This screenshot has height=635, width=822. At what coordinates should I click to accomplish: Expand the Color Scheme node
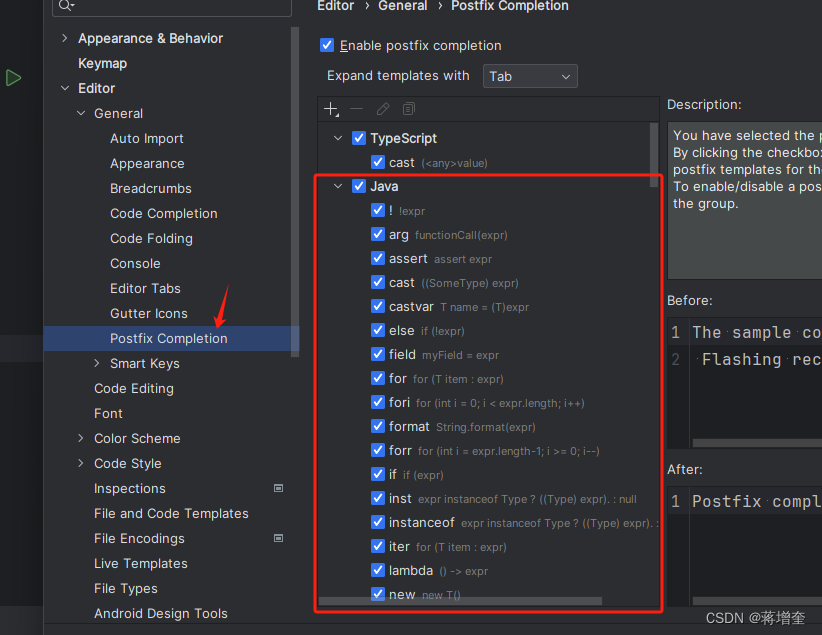tap(81, 438)
